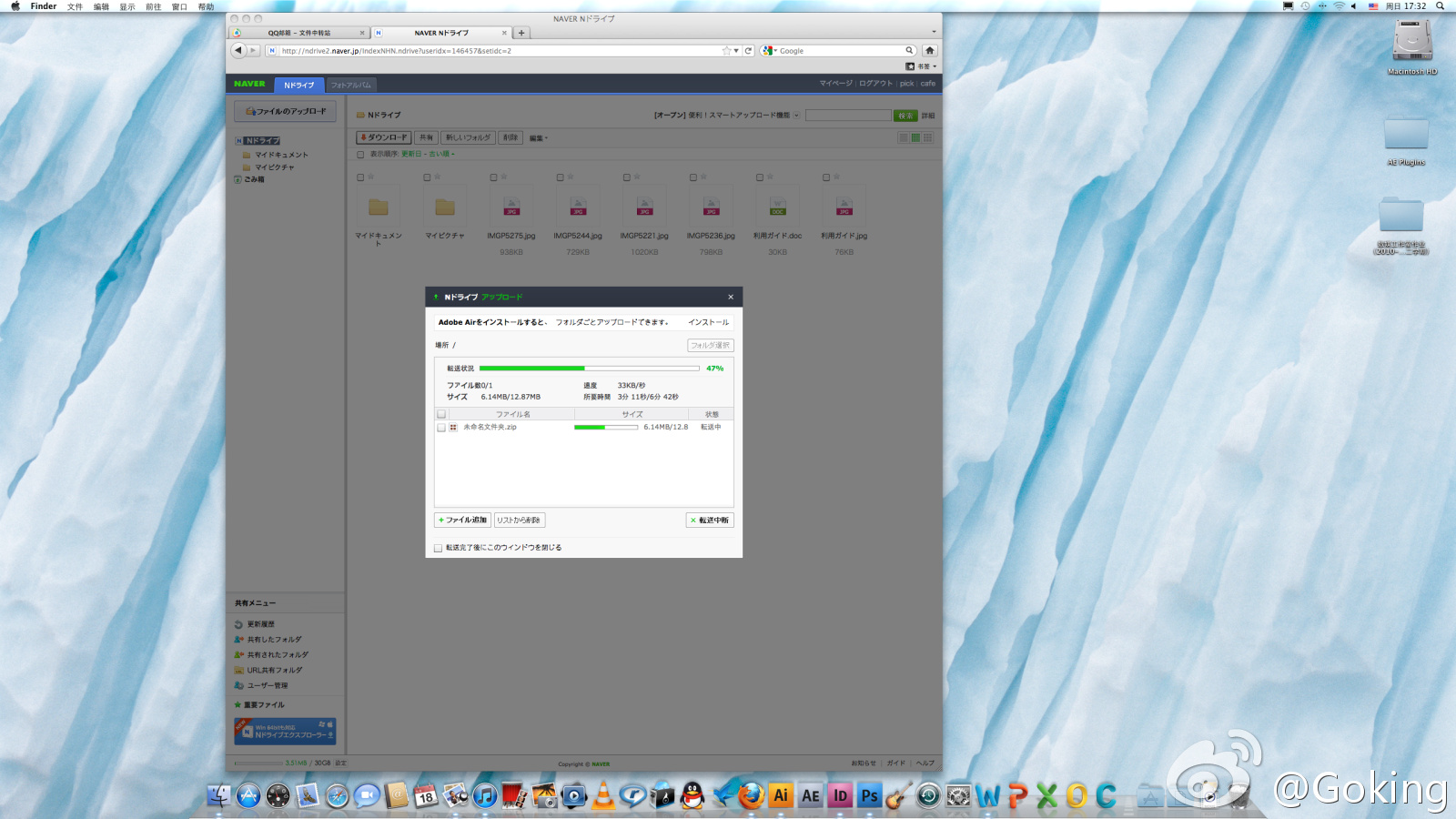Check the select-all box beside 表示順序
Screen dimensions: 1456x819
360,155
